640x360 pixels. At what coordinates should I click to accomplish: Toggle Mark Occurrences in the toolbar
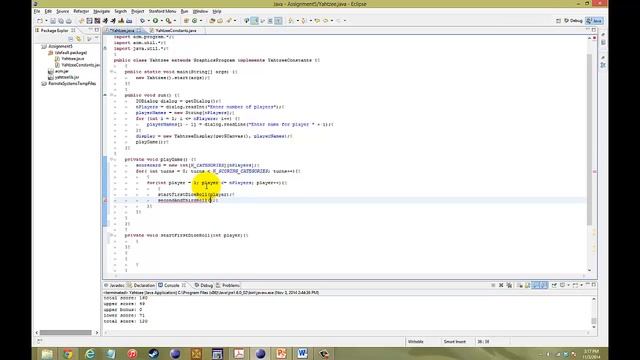tap(254, 20)
